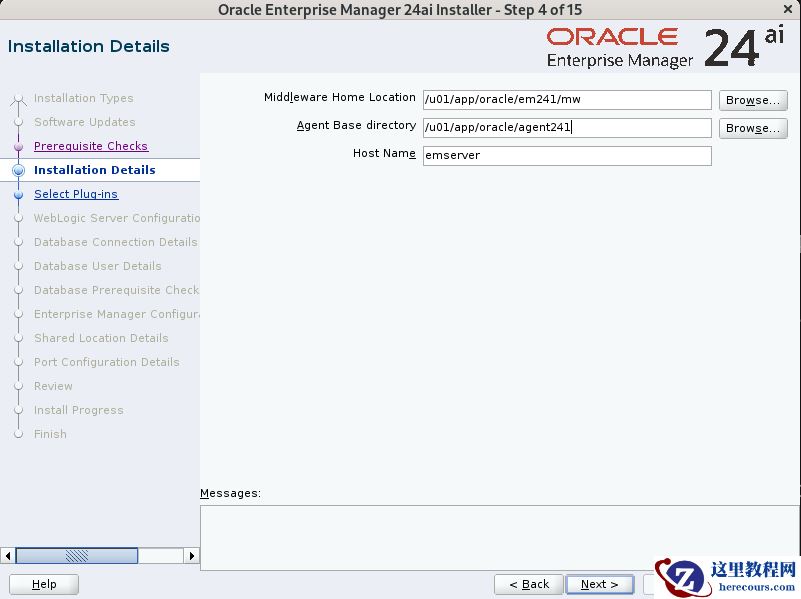
Task: Click the WebLogic Server Configuration step
Action: tap(116, 218)
